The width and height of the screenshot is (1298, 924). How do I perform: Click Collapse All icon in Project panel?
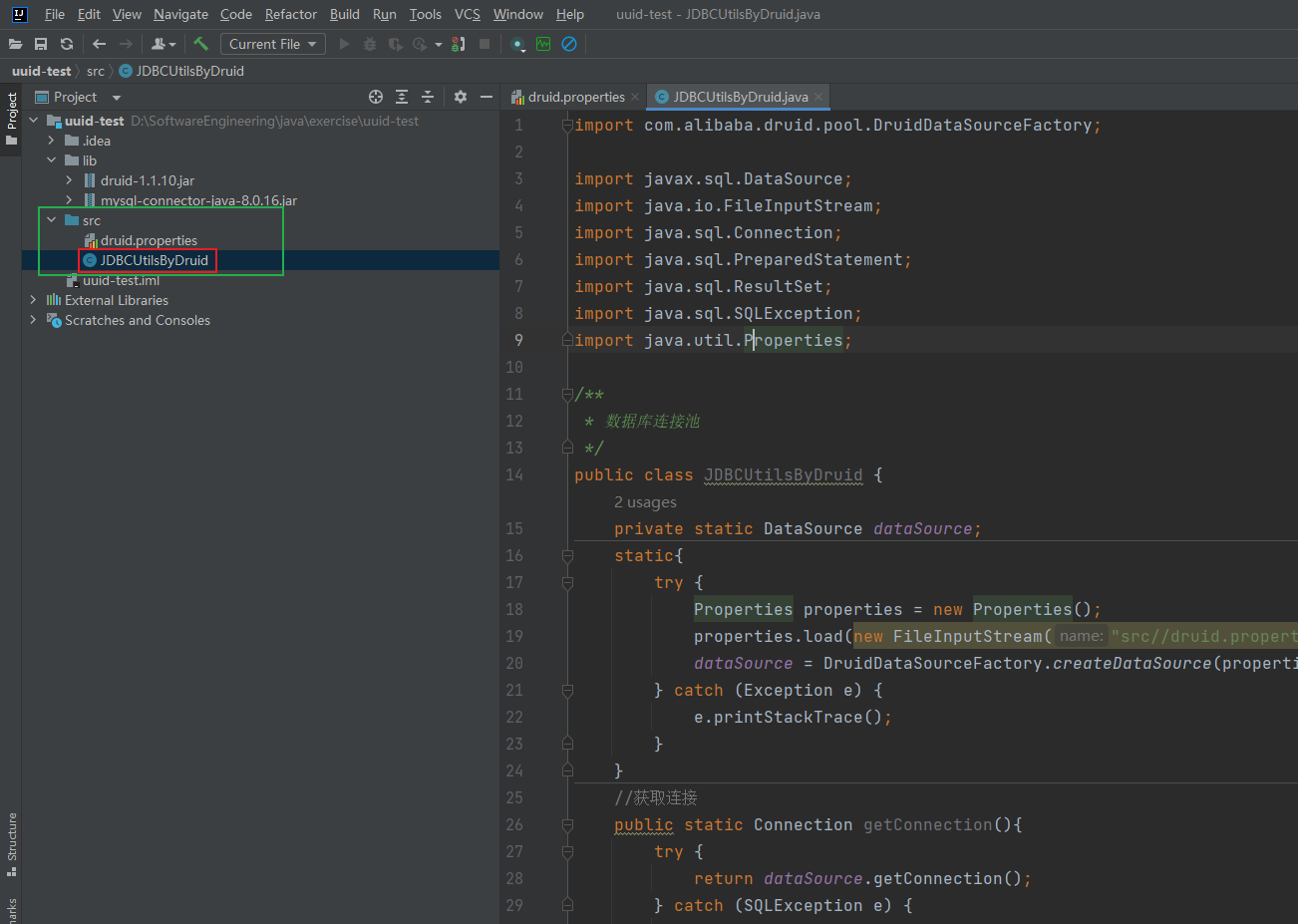[x=428, y=97]
